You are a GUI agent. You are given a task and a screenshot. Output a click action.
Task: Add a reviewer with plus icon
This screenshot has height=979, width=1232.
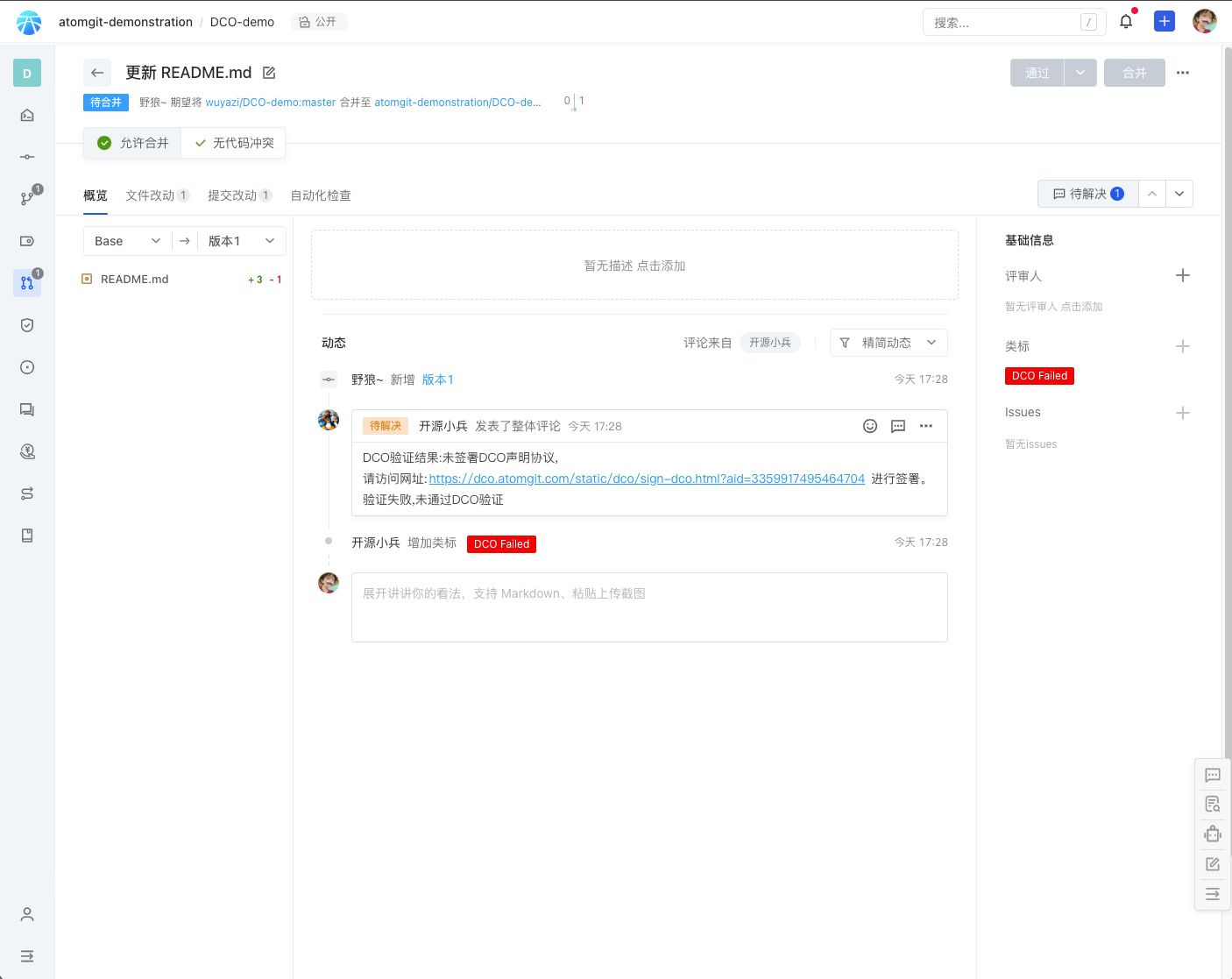click(x=1182, y=276)
